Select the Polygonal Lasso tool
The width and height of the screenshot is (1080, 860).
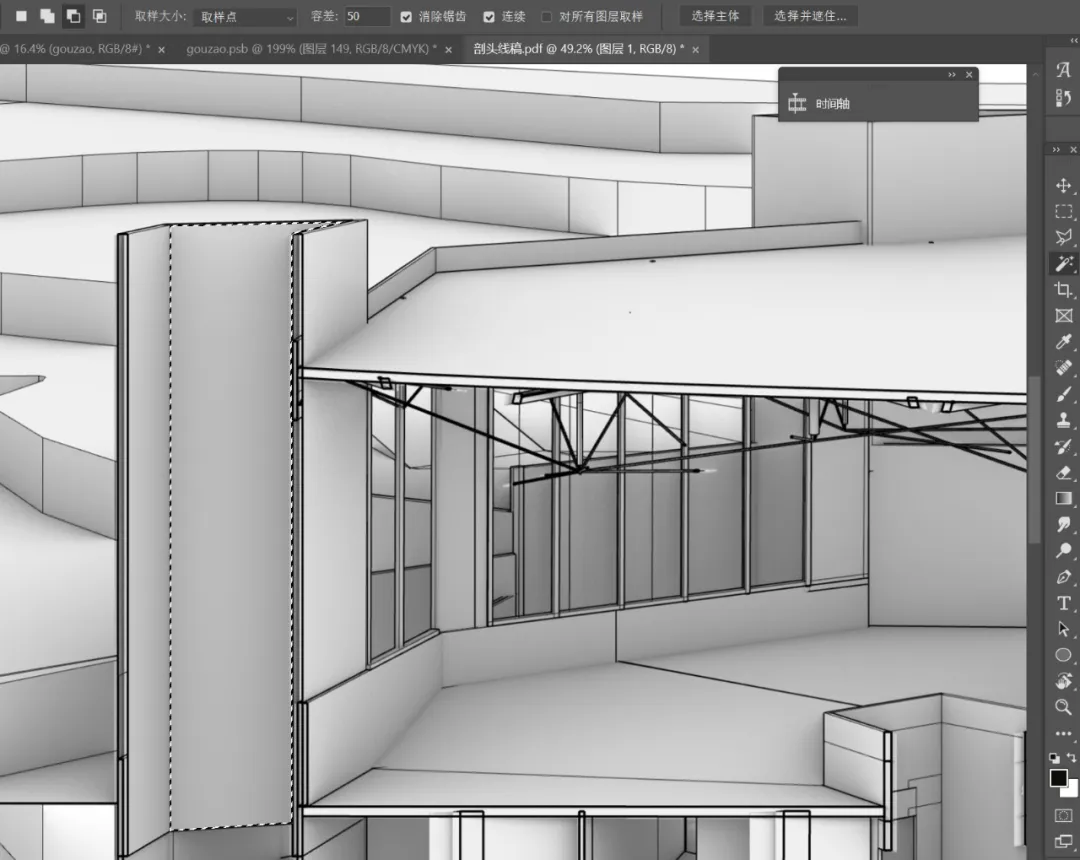(1063, 238)
